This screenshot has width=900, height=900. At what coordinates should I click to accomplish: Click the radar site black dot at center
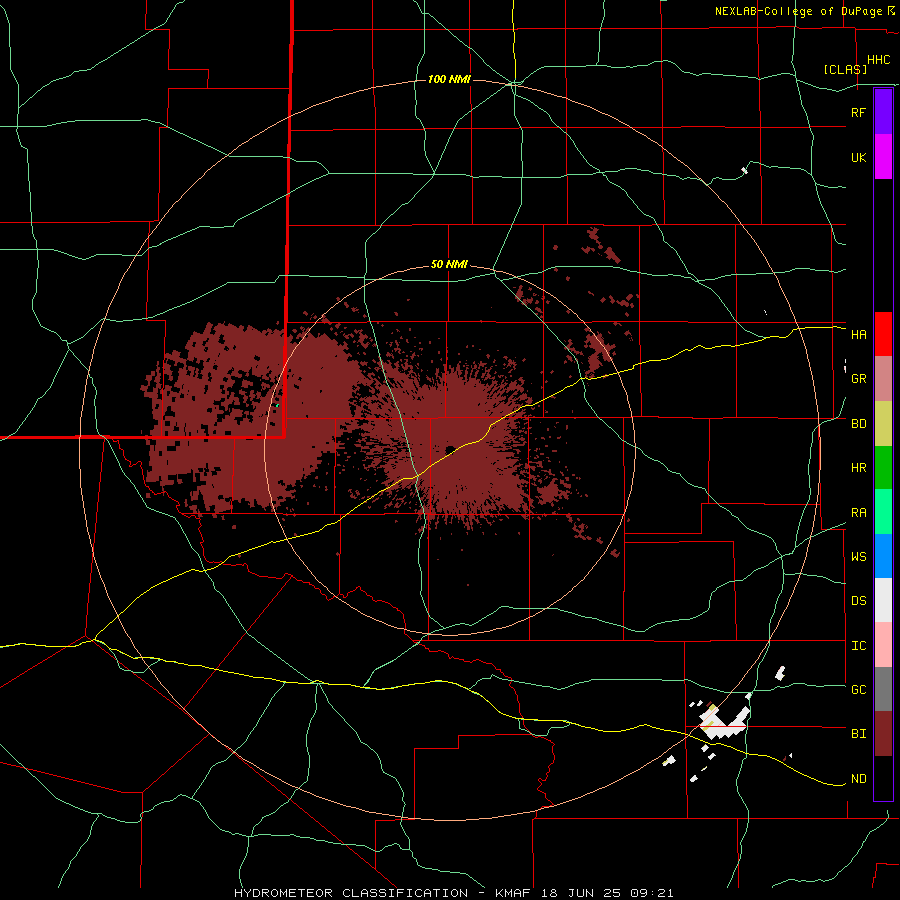450,449
